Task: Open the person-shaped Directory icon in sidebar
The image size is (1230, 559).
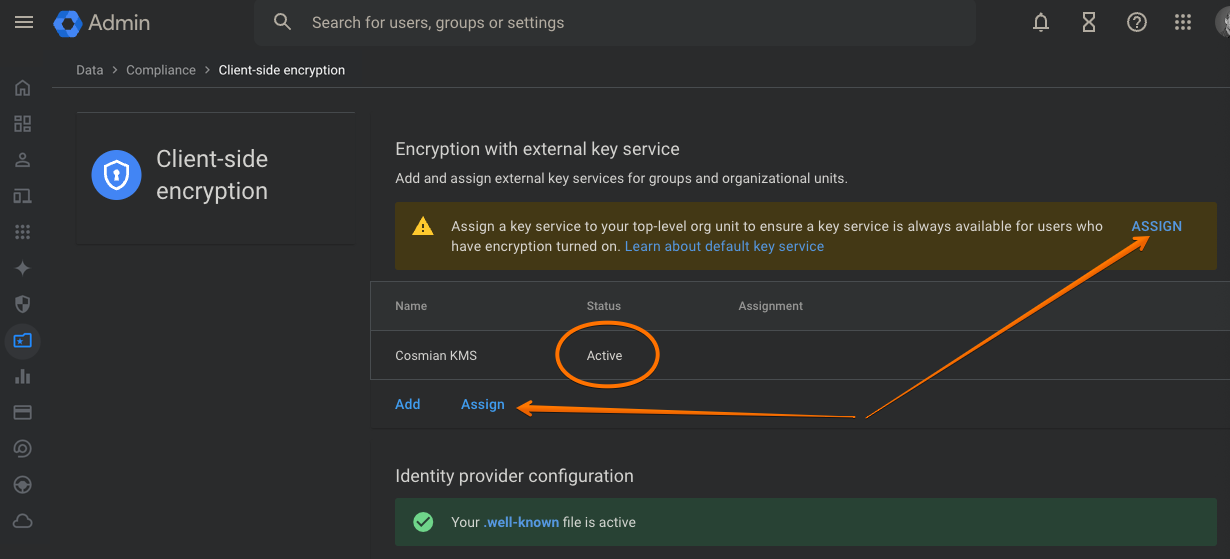Action: (22, 160)
